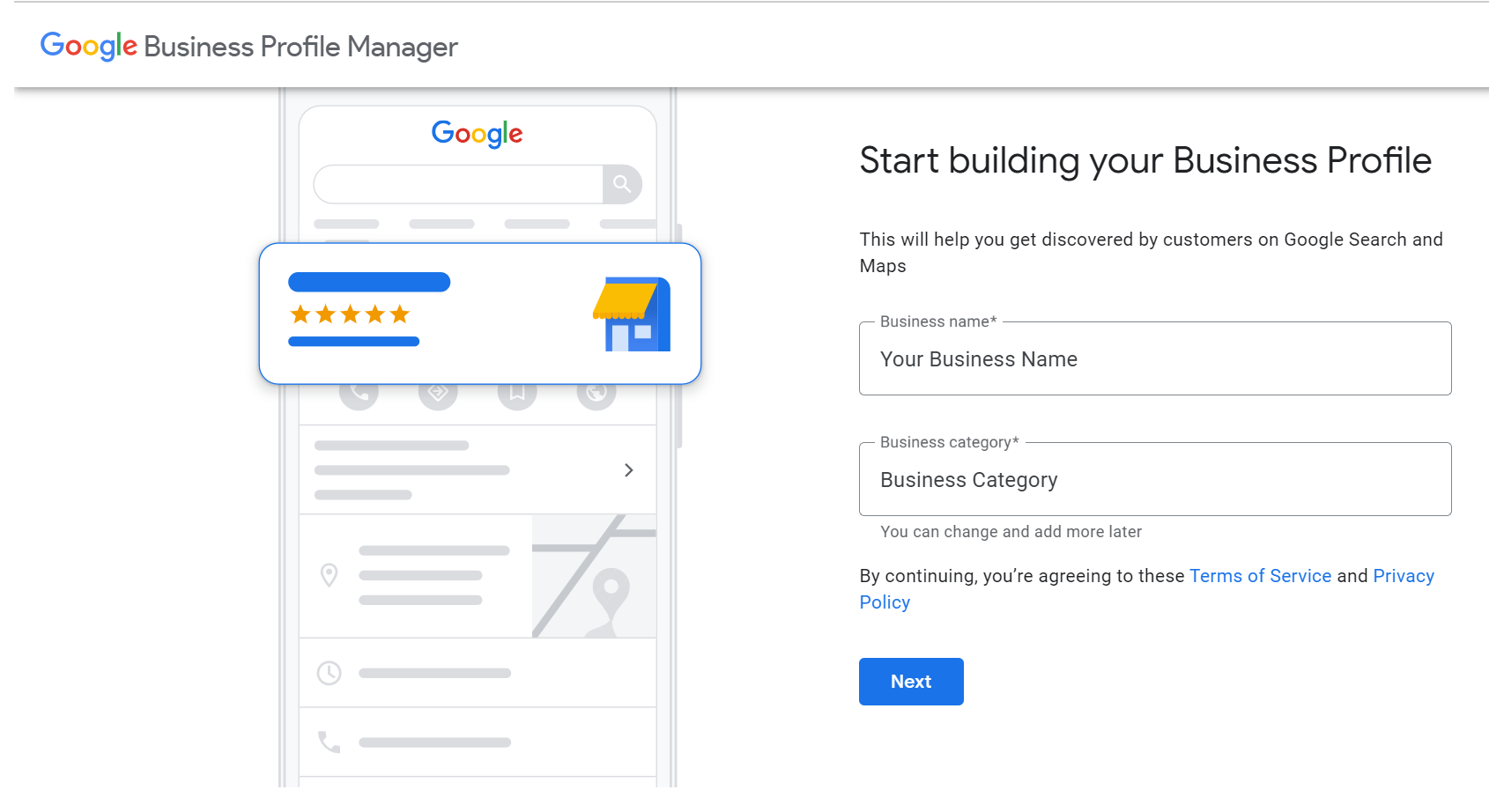The height and width of the screenshot is (812, 1489).
Task: Click the directions diamond icon in mockup
Action: click(438, 393)
